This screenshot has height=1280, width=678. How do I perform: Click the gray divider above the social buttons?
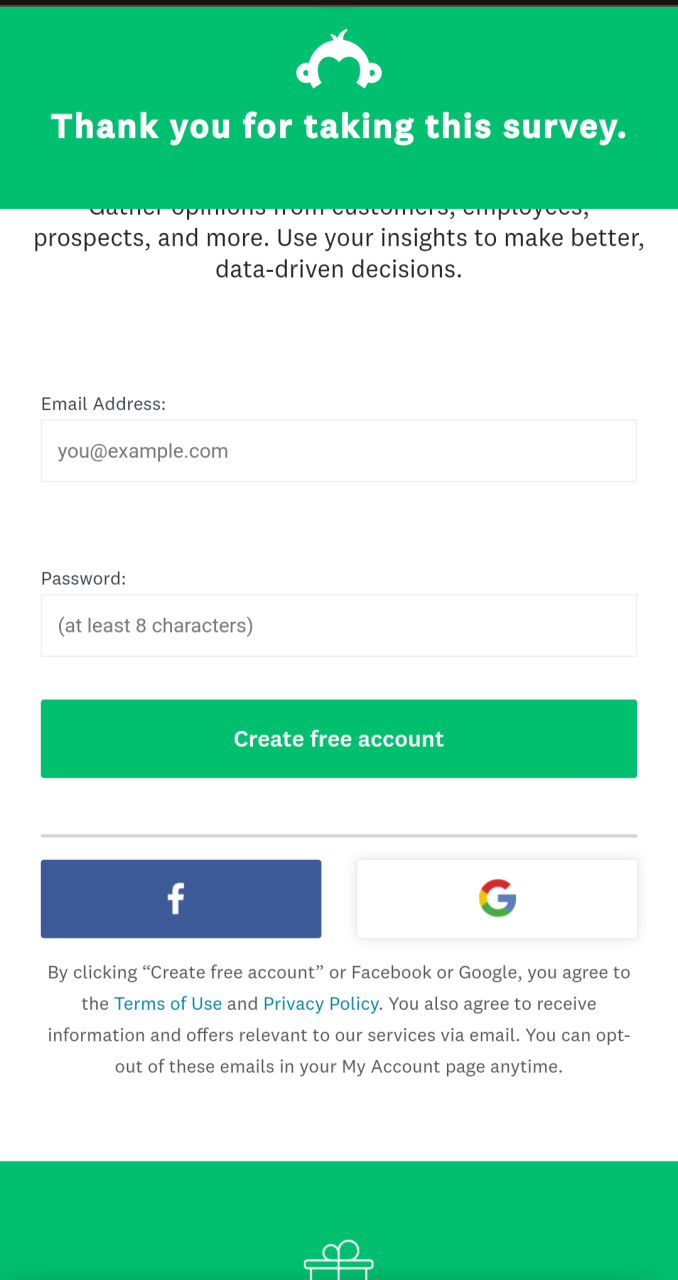click(x=339, y=835)
